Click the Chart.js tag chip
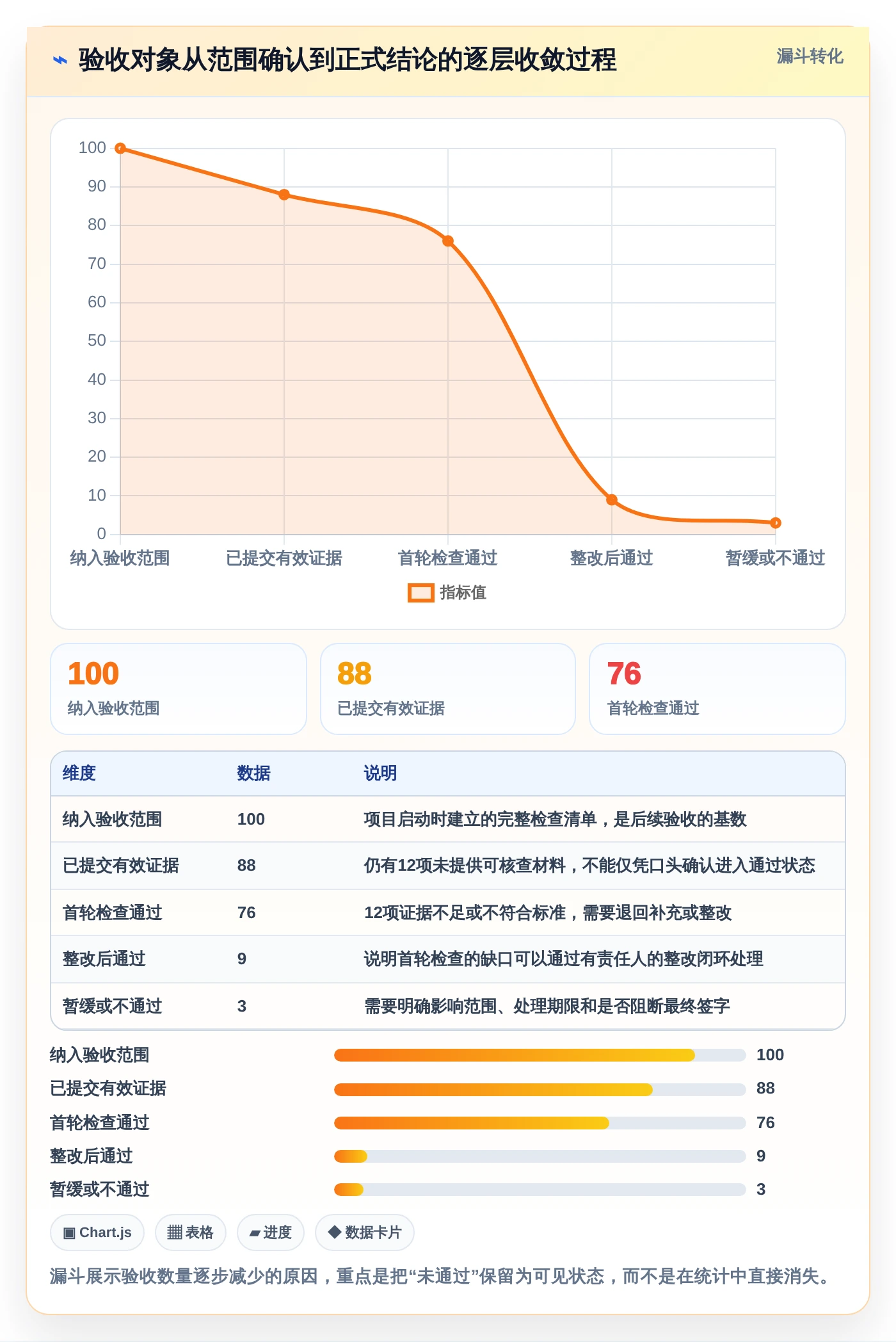This screenshot has width=896, height=1342. (97, 1233)
